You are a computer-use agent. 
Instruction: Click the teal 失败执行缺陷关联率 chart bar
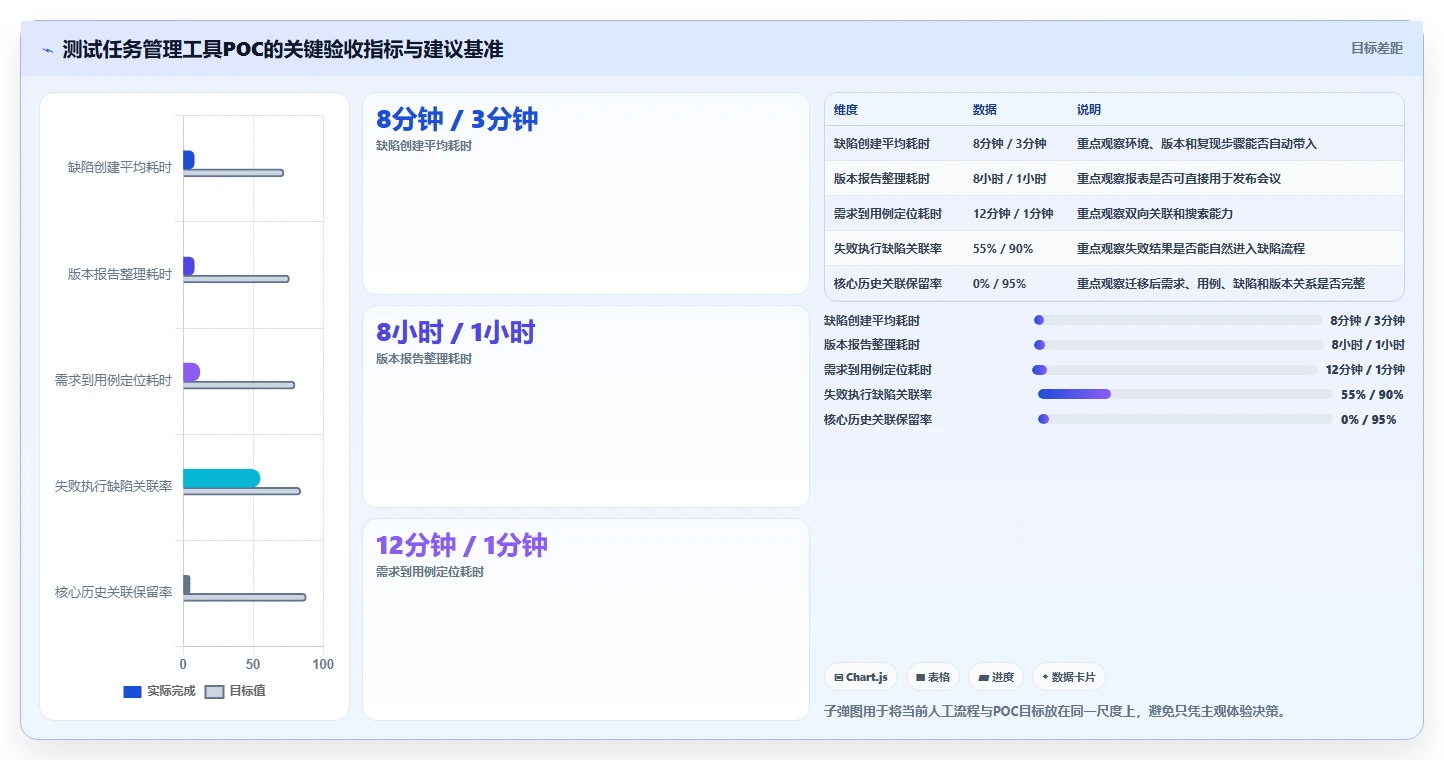(x=221, y=478)
